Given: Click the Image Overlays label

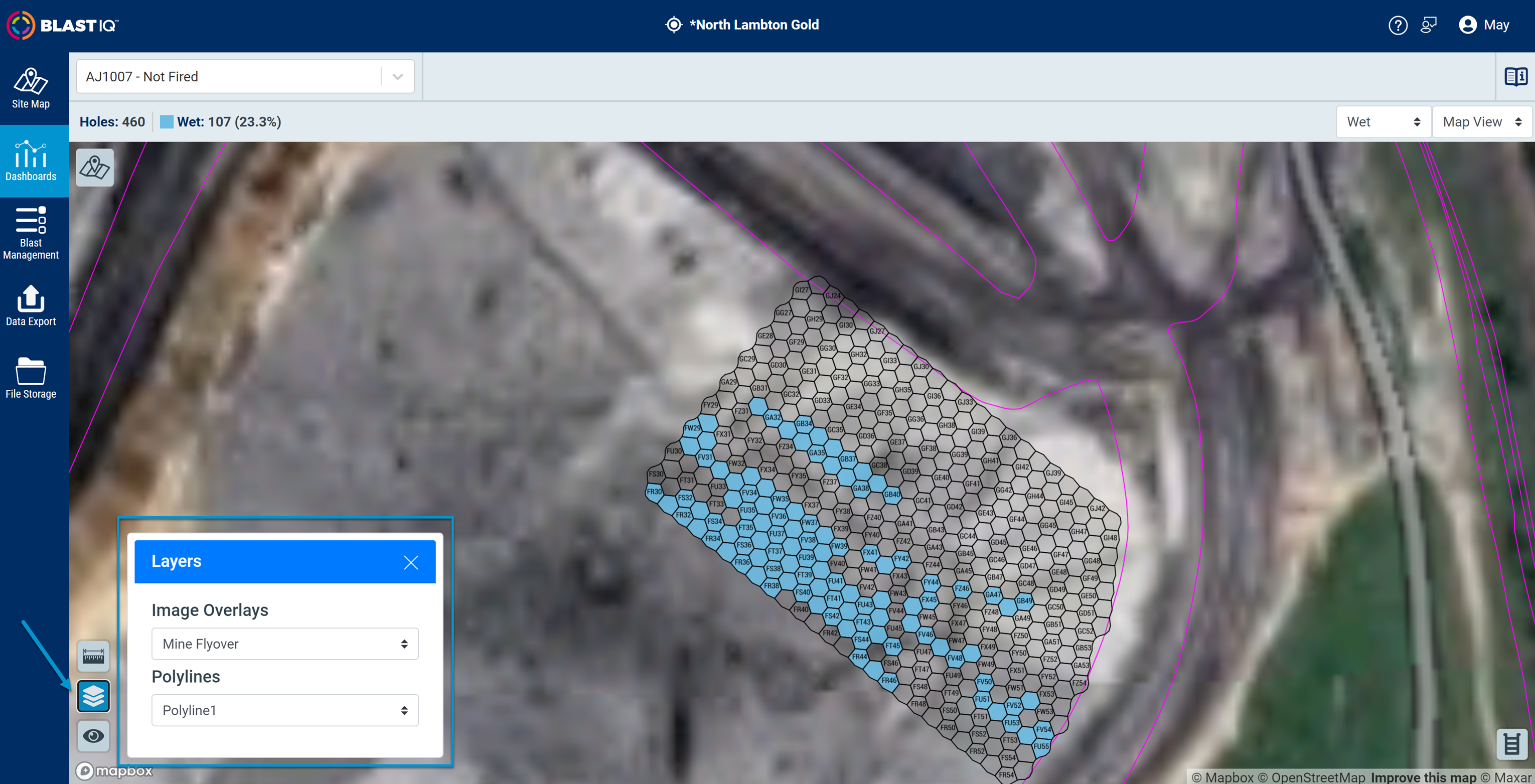Looking at the screenshot, I should (210, 610).
